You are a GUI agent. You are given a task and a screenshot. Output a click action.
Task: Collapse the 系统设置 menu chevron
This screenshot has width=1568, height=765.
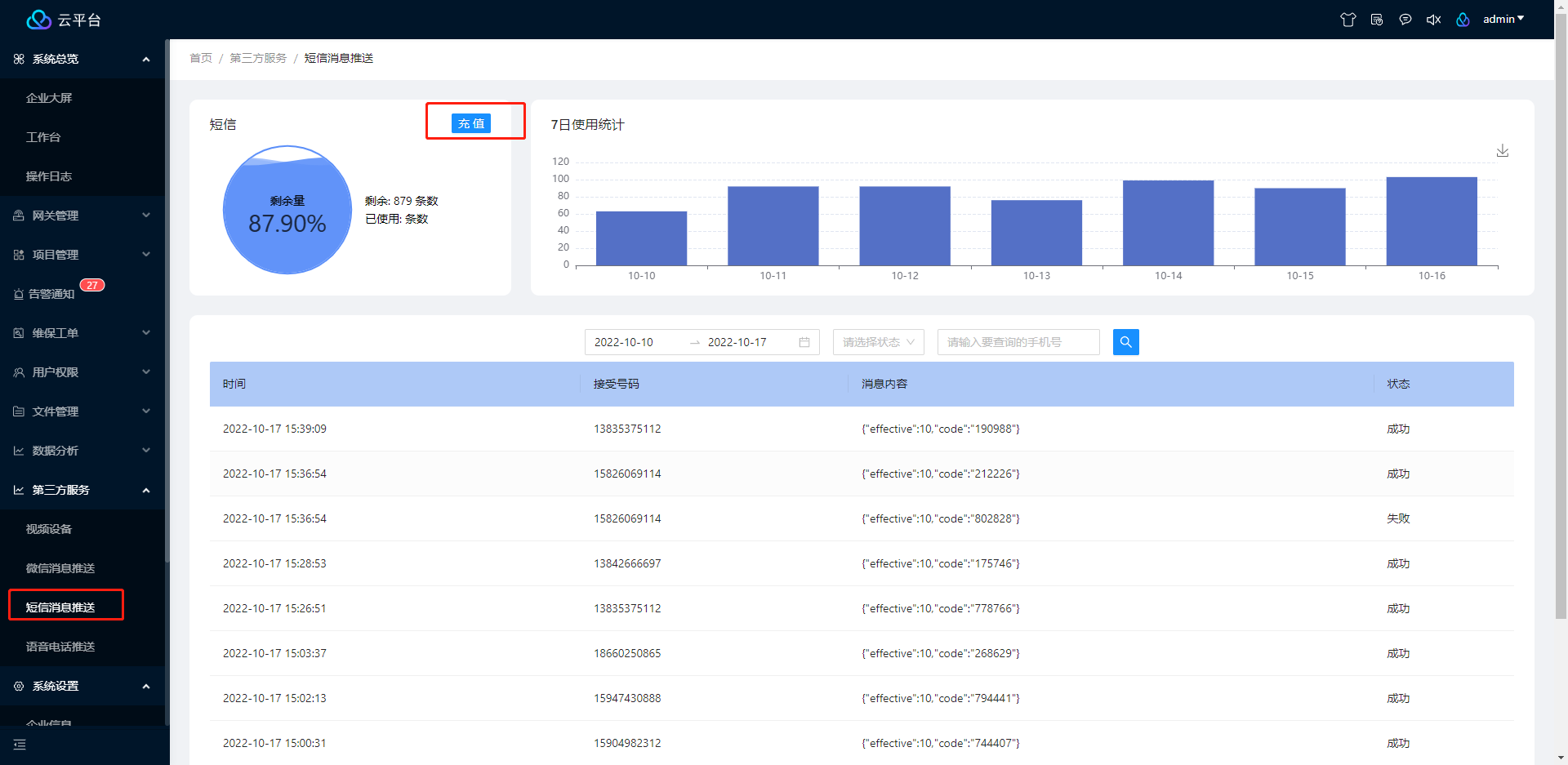(x=146, y=686)
